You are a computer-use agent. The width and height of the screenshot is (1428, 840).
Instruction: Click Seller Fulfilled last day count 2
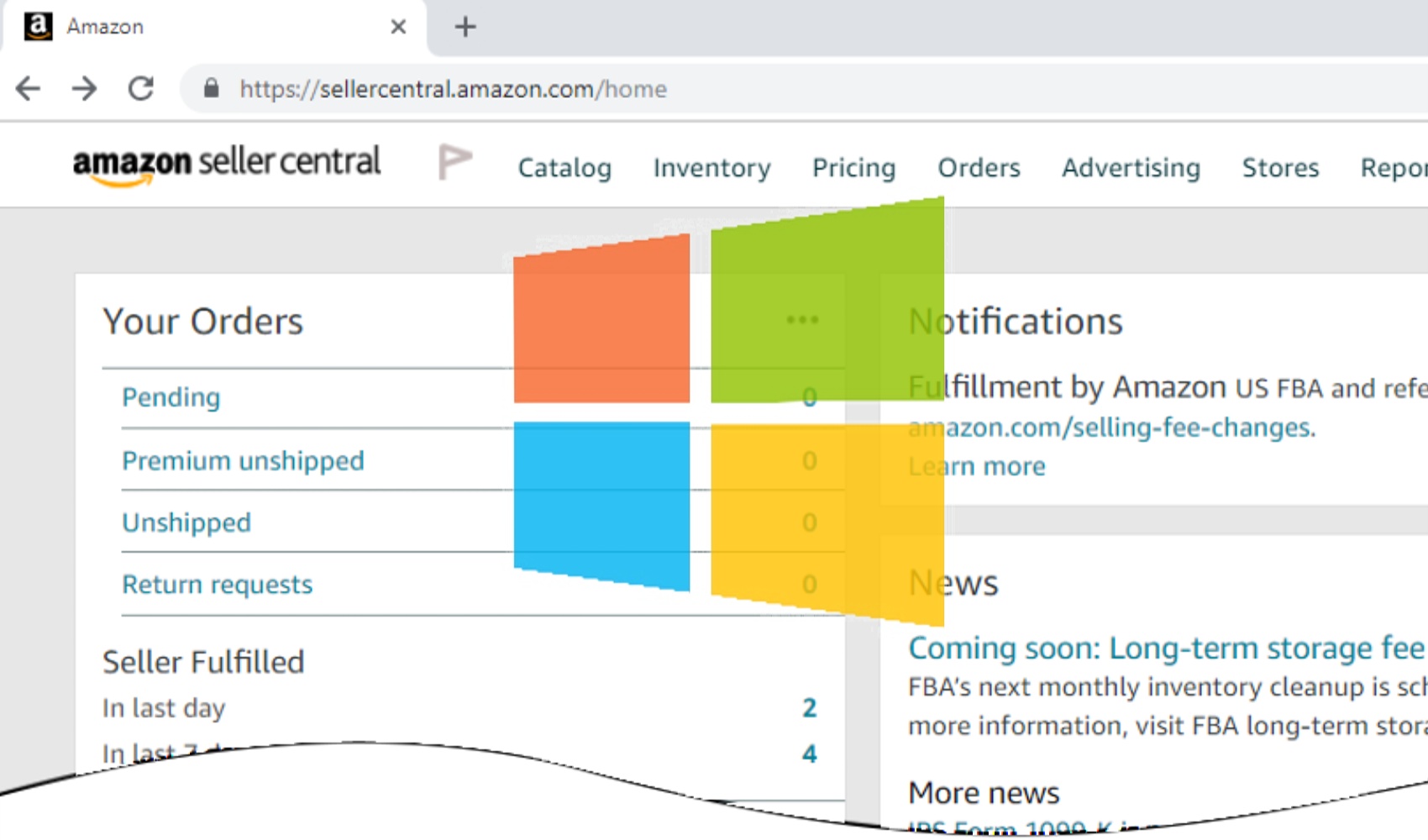pyautogui.click(x=809, y=708)
